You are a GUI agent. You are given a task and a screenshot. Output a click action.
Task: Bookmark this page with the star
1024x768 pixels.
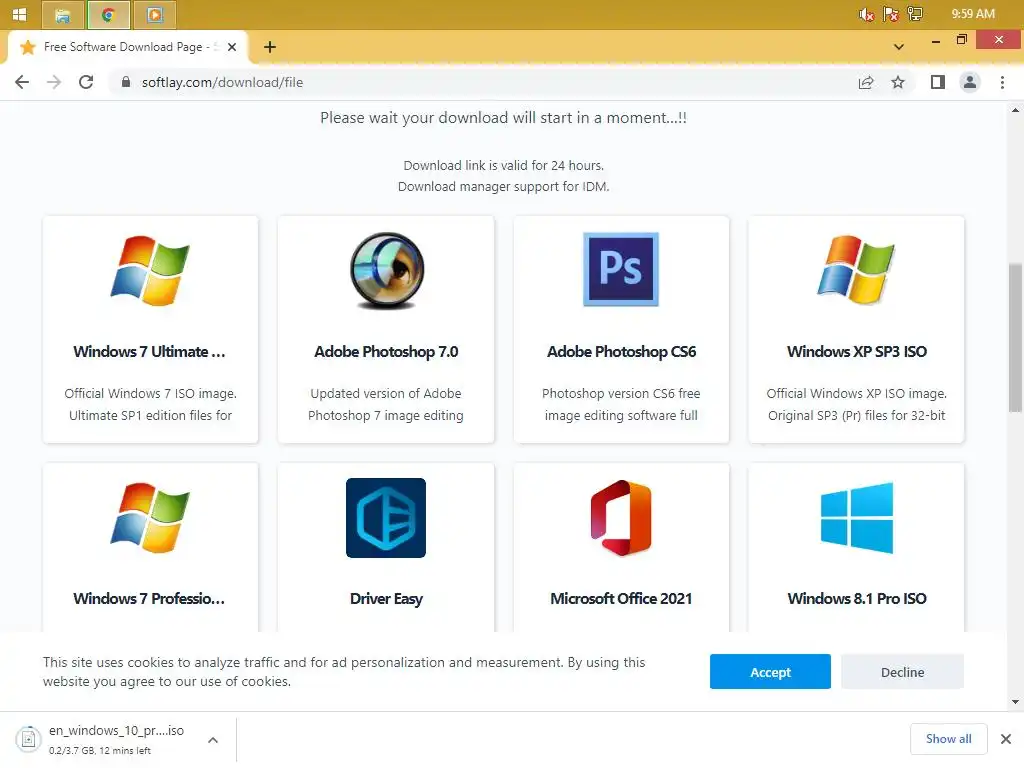(898, 82)
